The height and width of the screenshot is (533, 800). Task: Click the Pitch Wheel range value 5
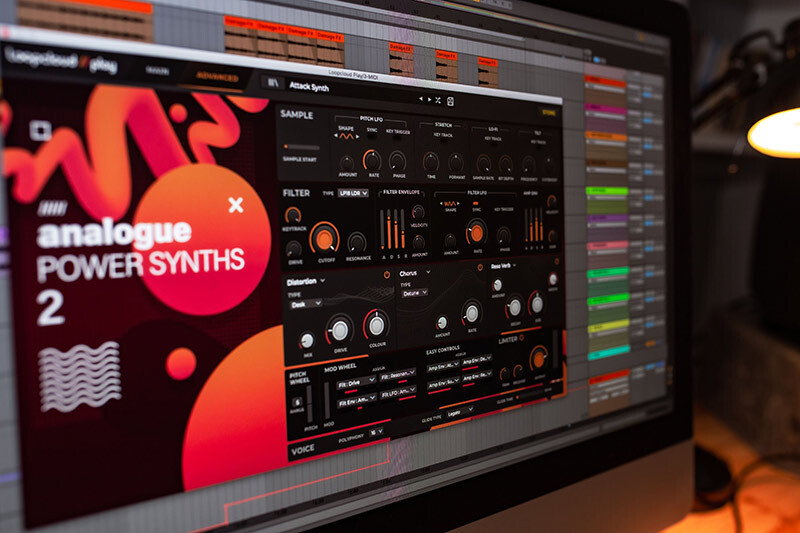click(x=297, y=402)
